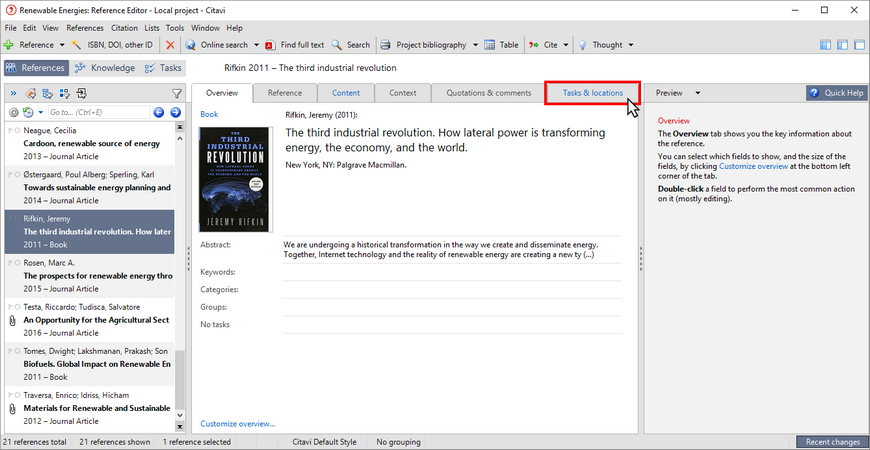This screenshot has height=450, width=870.
Task: Click the Recent changes button
Action: (x=832, y=442)
